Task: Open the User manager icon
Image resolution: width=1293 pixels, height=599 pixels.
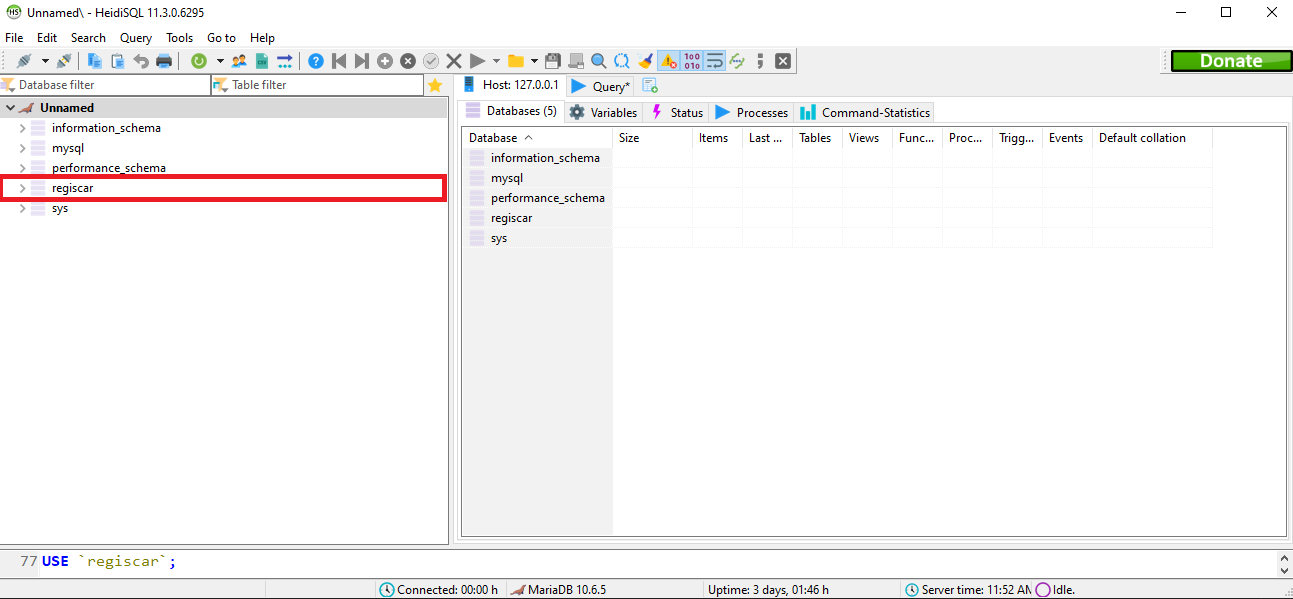Action: click(239, 61)
